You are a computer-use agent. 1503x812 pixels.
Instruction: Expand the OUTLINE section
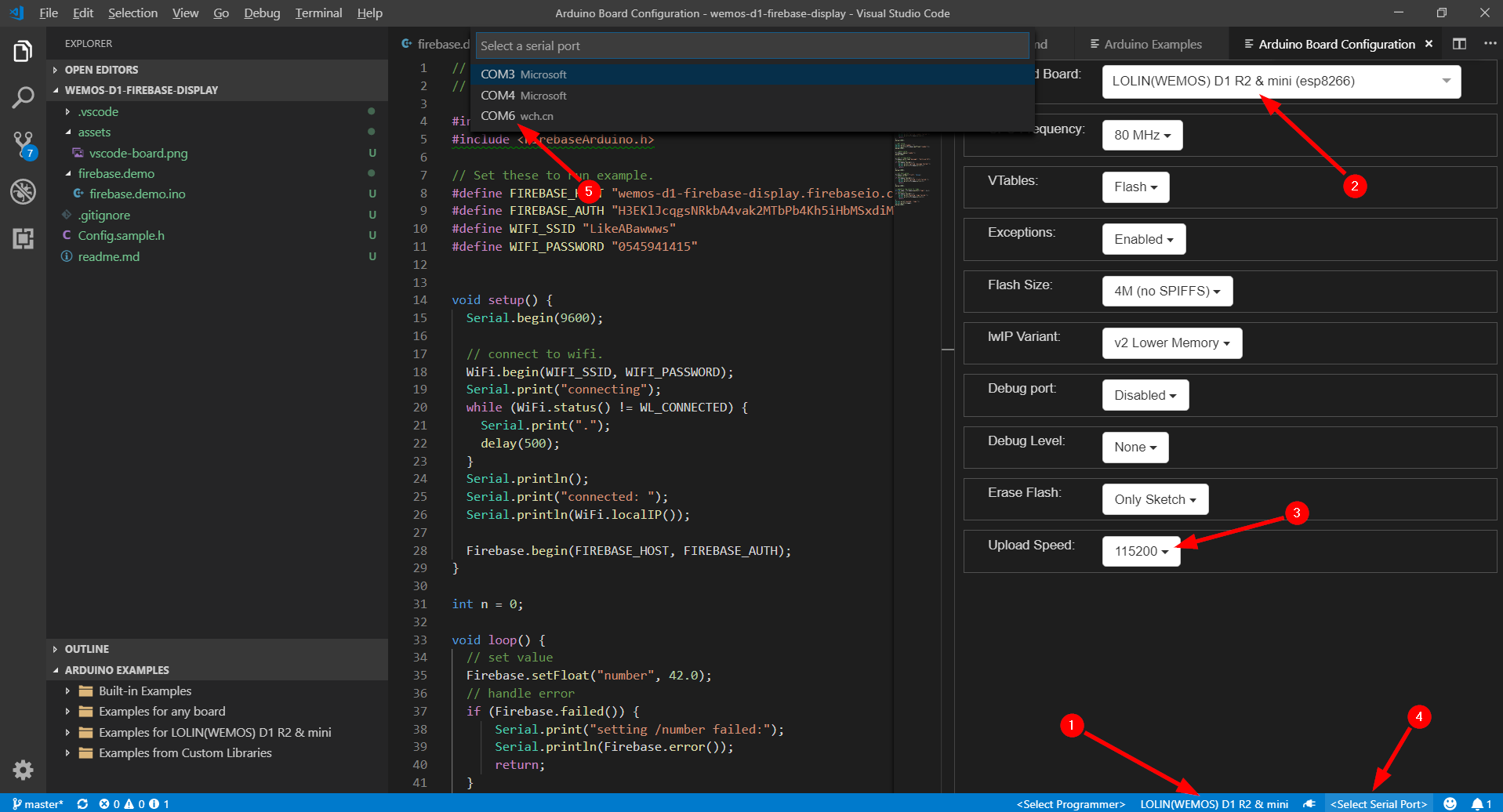pos(217,649)
